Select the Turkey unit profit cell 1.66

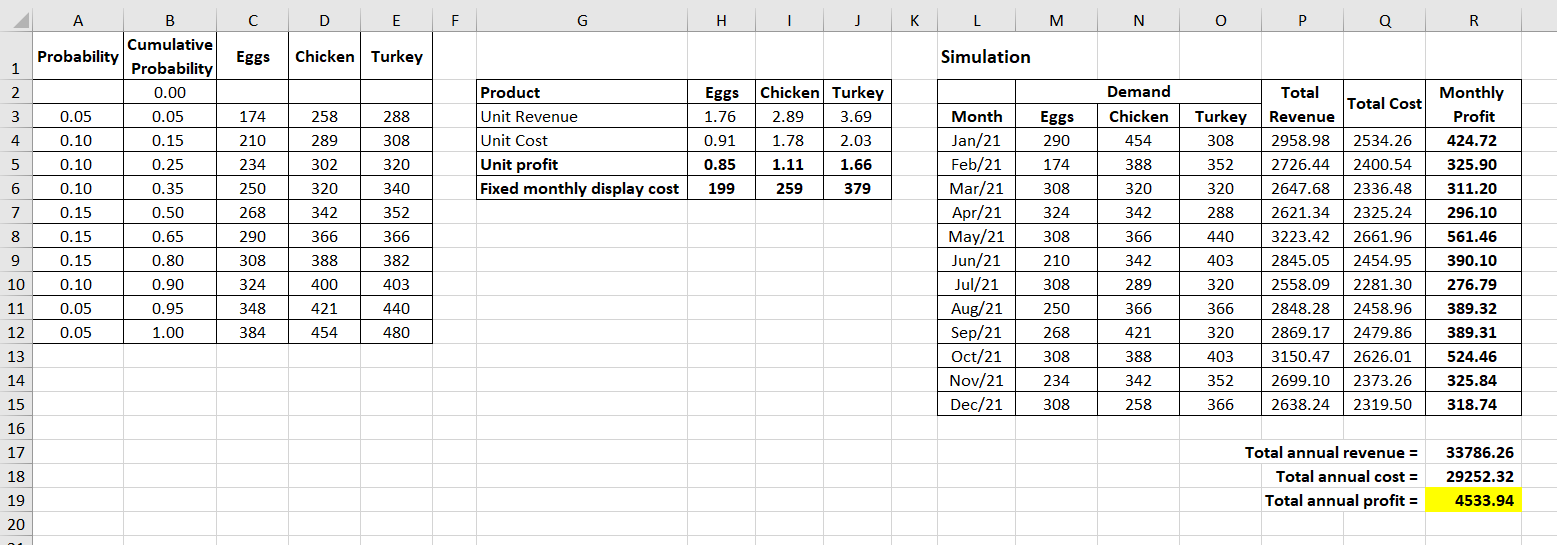[x=857, y=164]
